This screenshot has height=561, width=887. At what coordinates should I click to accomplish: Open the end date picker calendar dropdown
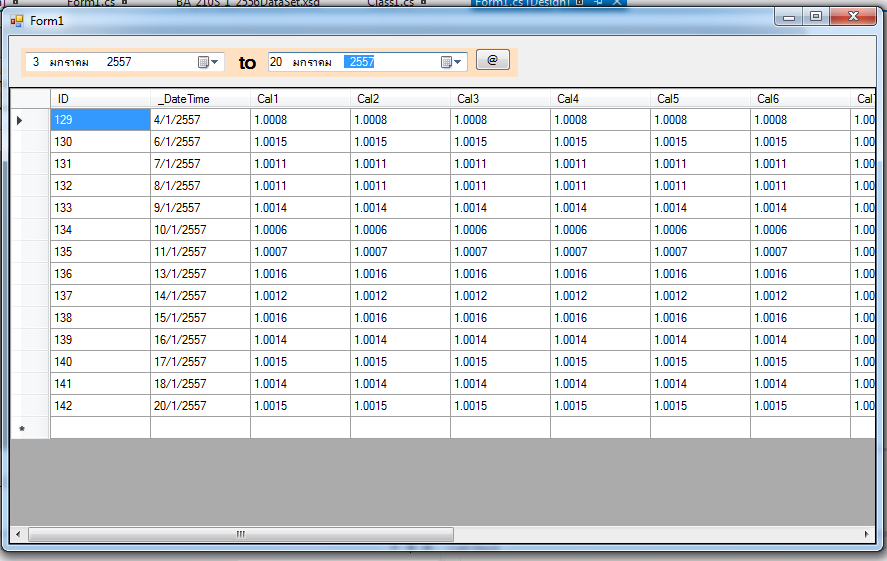(452, 62)
